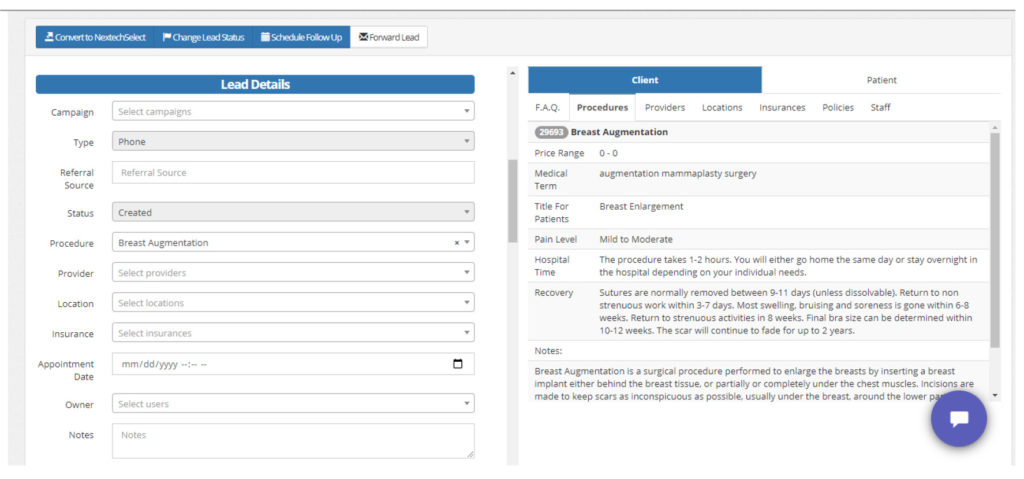Switch to the Patient tab
This screenshot has height=479, width=1024.
click(x=881, y=80)
